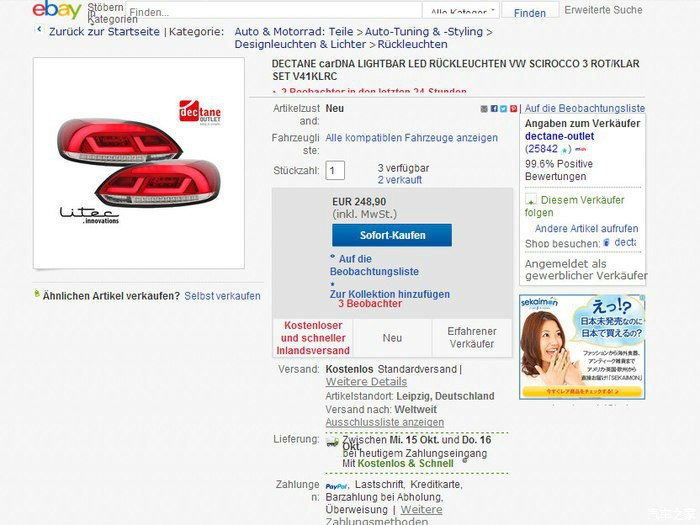Click Auto & Motorrad: Teile breadcrumb
This screenshot has height=525, width=700.
point(292,31)
